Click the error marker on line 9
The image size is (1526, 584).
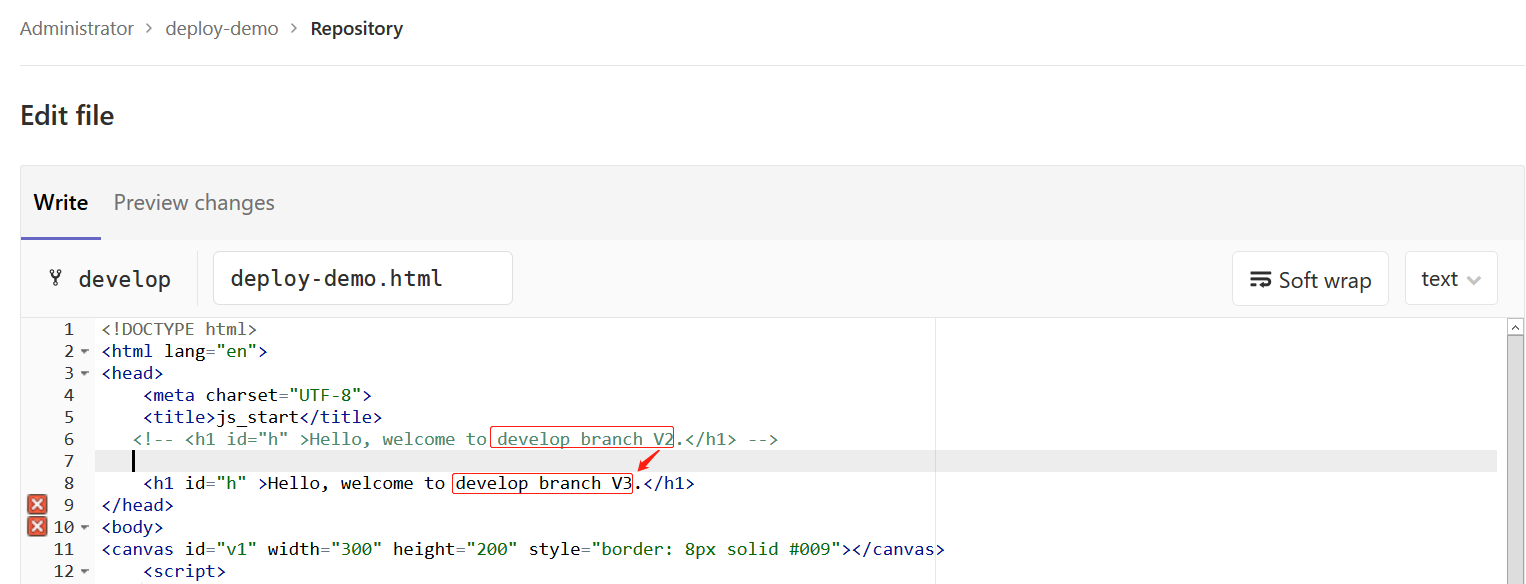pyautogui.click(x=37, y=505)
